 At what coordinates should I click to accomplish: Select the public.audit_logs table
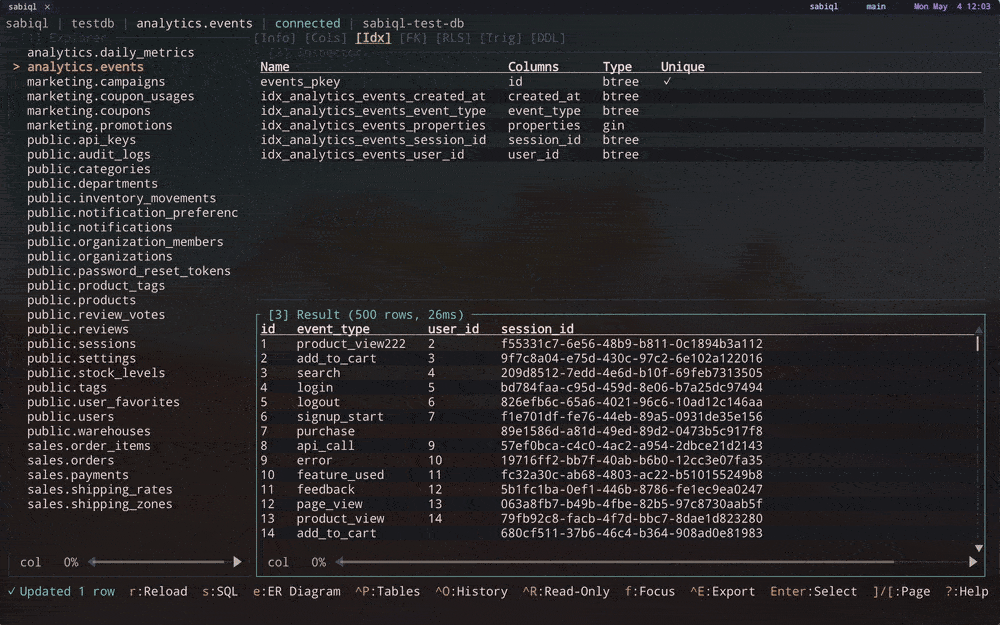89,154
